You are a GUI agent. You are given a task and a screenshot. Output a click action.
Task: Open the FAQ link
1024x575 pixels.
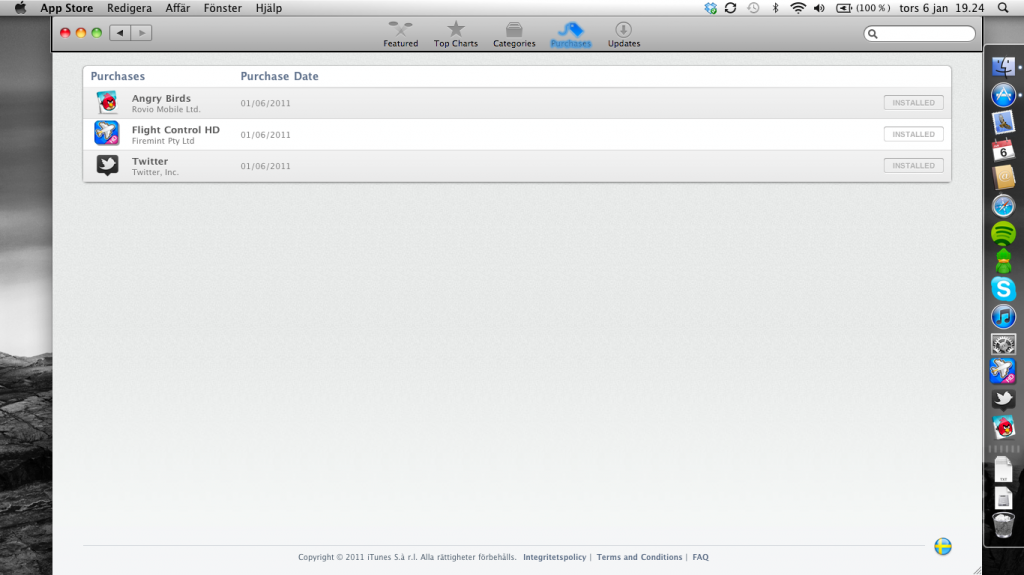700,557
